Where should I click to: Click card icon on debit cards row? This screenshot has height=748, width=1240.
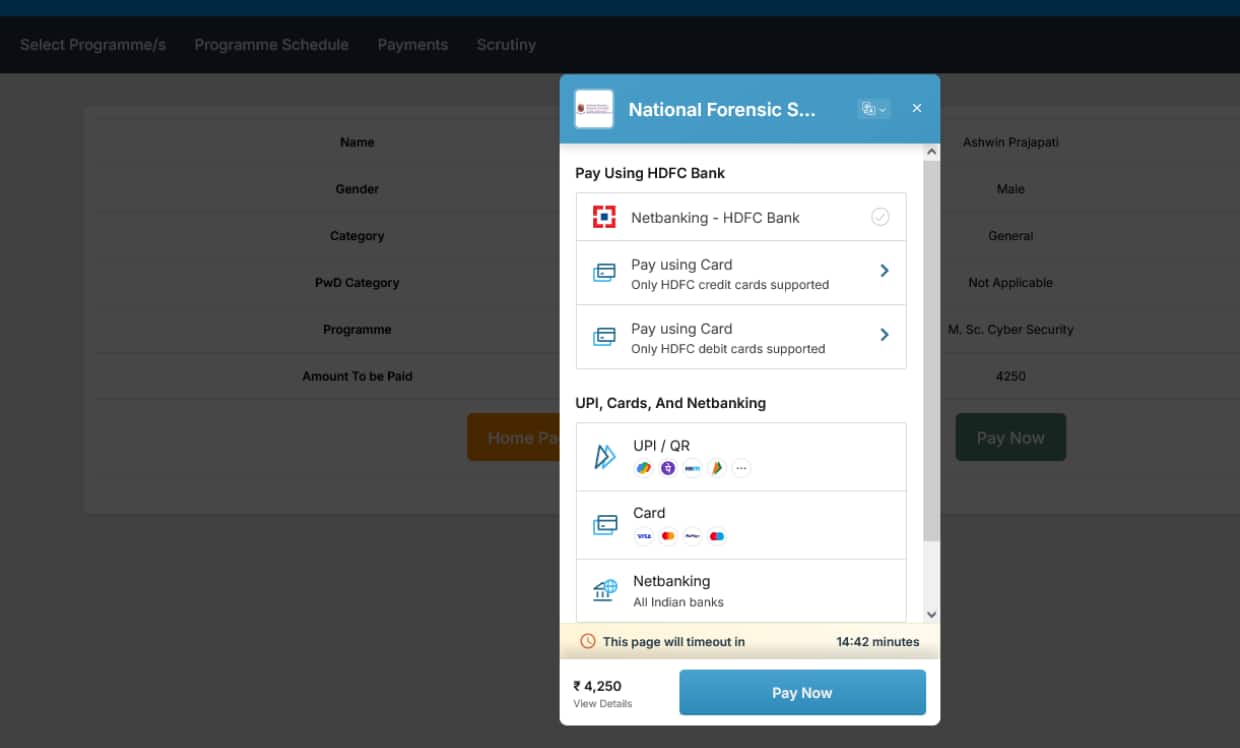(x=604, y=336)
